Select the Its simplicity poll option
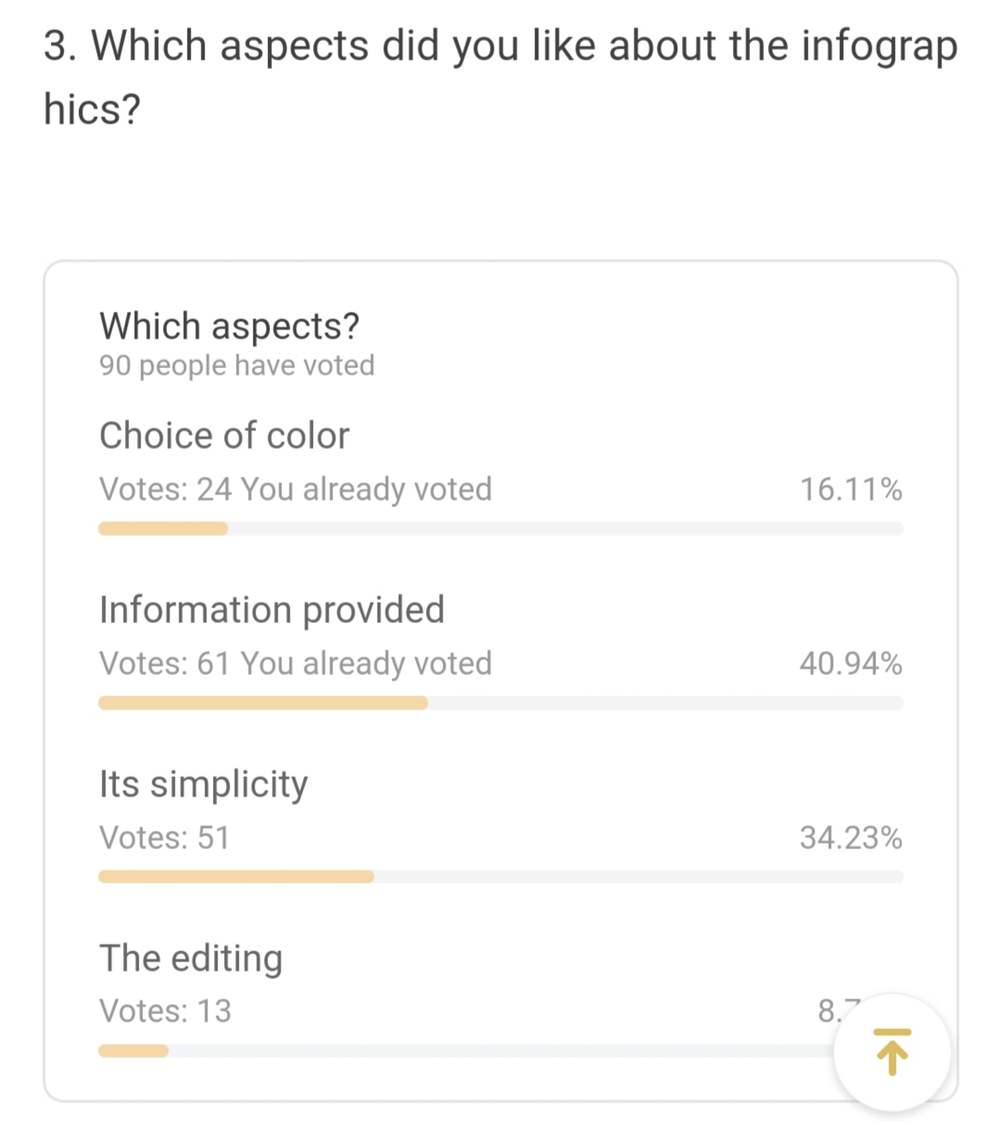 click(x=203, y=784)
